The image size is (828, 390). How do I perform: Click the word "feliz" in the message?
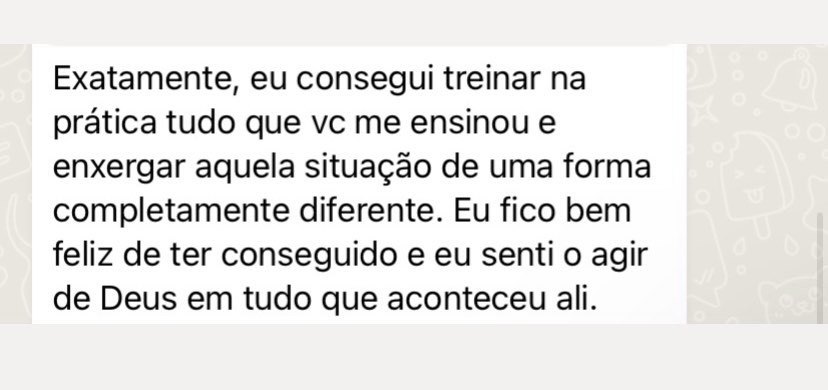coord(83,255)
